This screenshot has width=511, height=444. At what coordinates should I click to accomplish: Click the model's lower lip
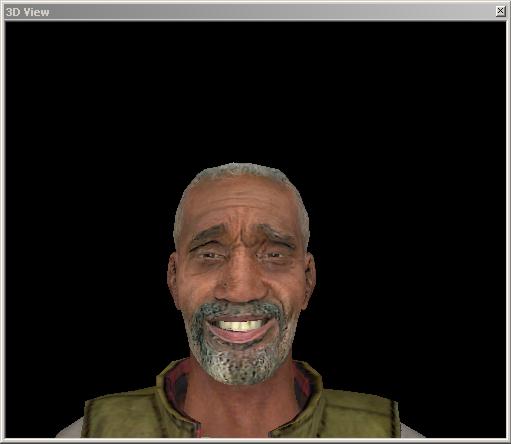click(x=239, y=336)
